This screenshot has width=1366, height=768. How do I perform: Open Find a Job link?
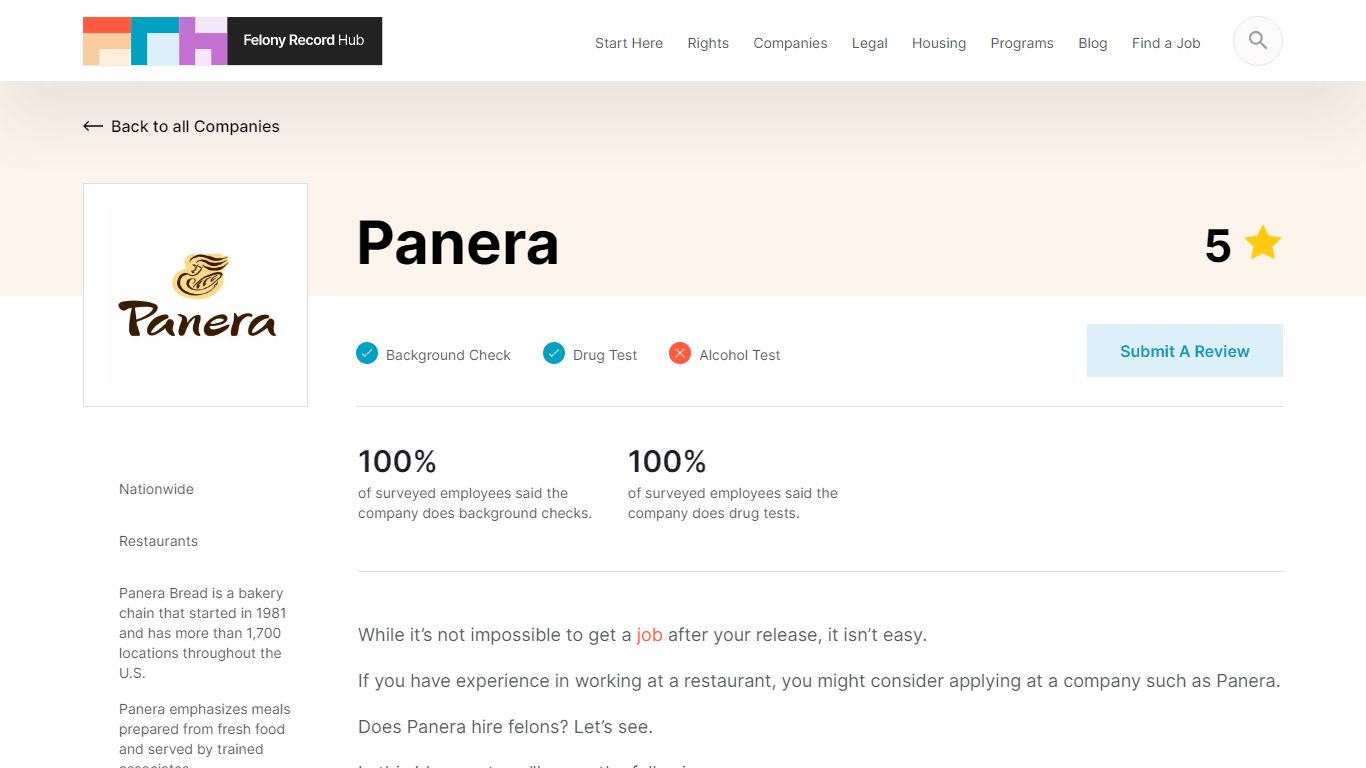(x=1166, y=43)
